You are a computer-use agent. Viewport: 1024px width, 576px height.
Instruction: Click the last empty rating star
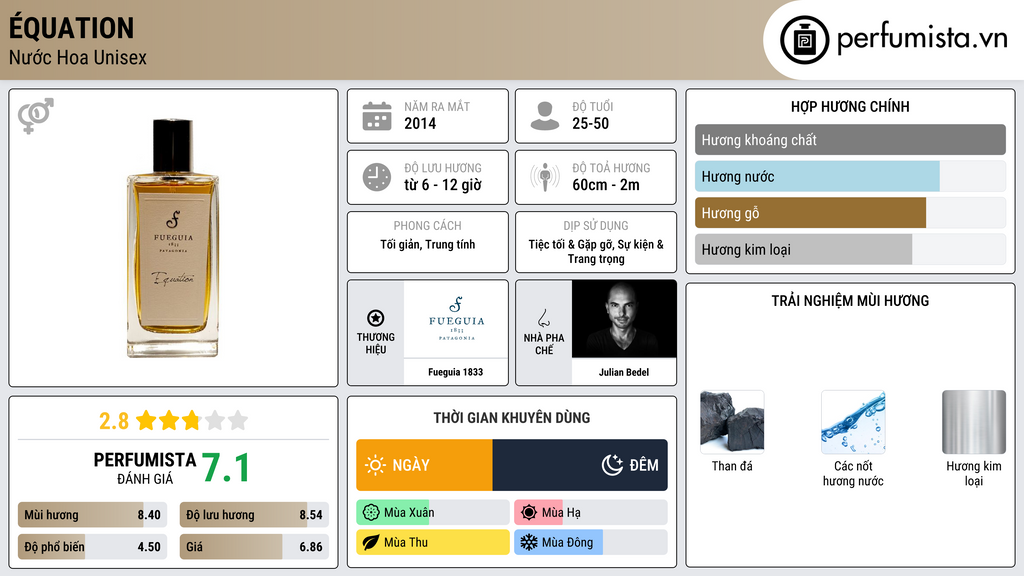click(x=238, y=420)
